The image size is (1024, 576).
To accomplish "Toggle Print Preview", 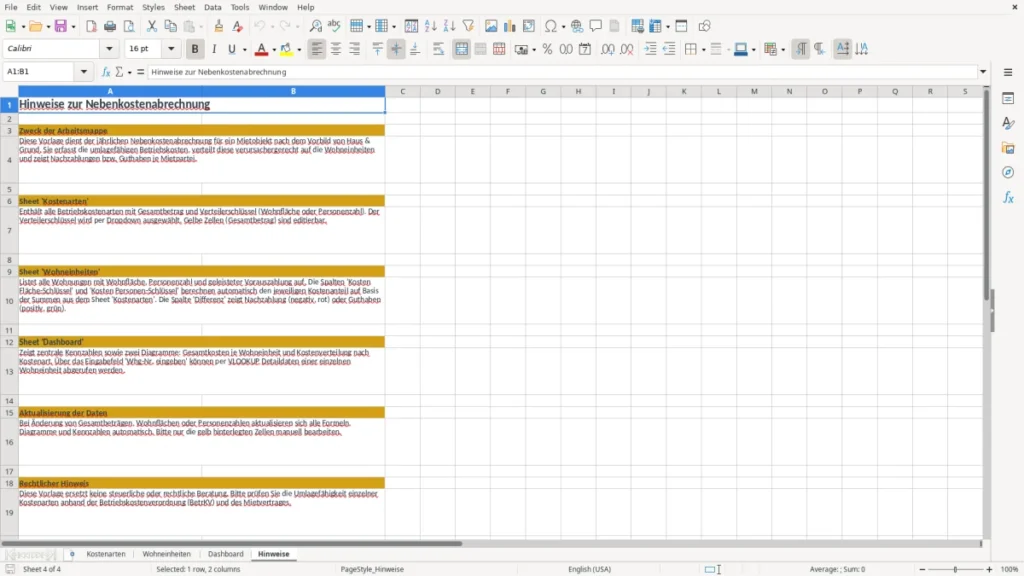I will click(129, 26).
